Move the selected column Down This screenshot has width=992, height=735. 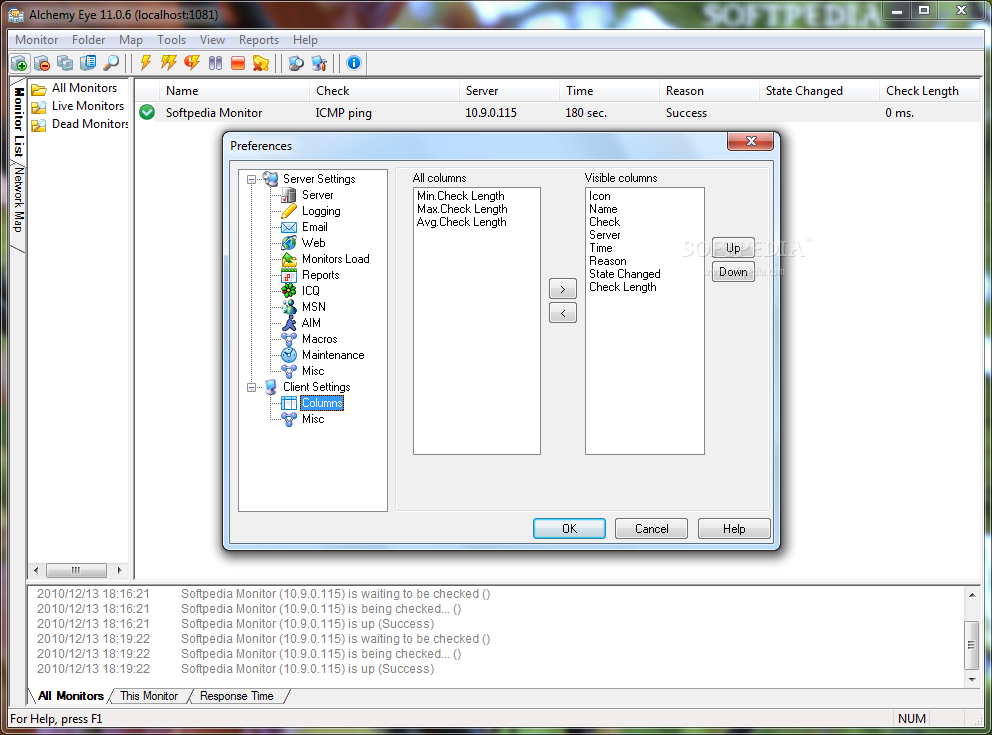[733, 272]
